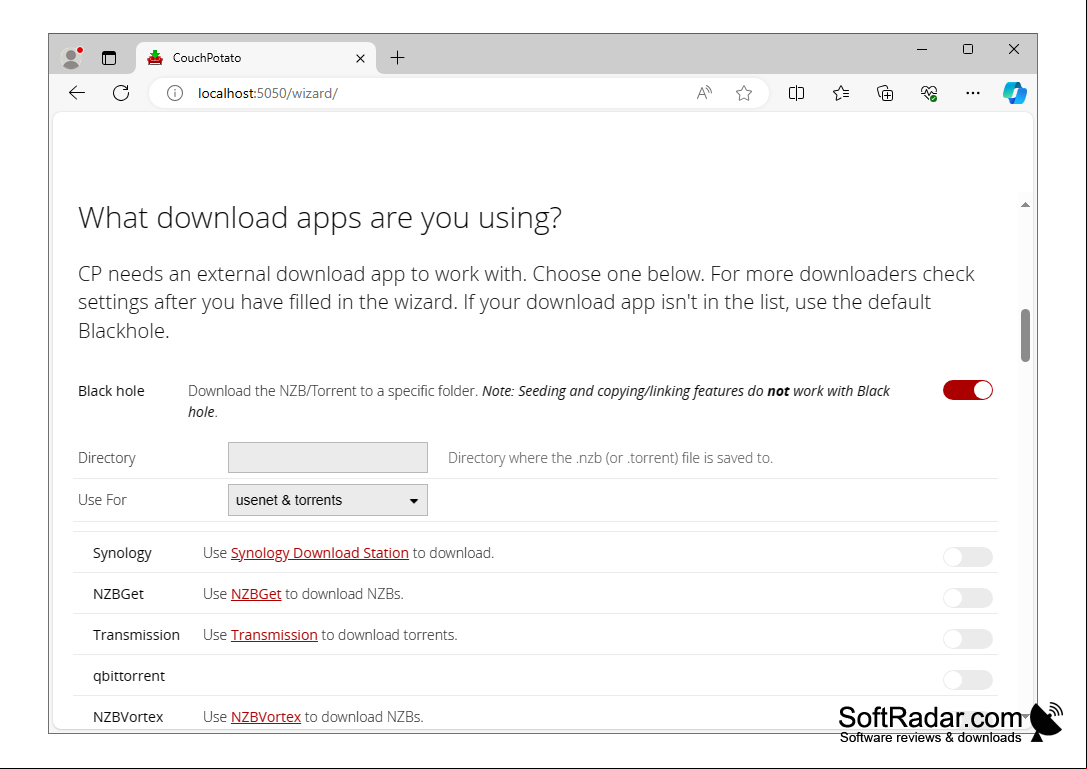The width and height of the screenshot is (1087, 769).
Task: Click the scroll up arrow
Action: (1025, 205)
